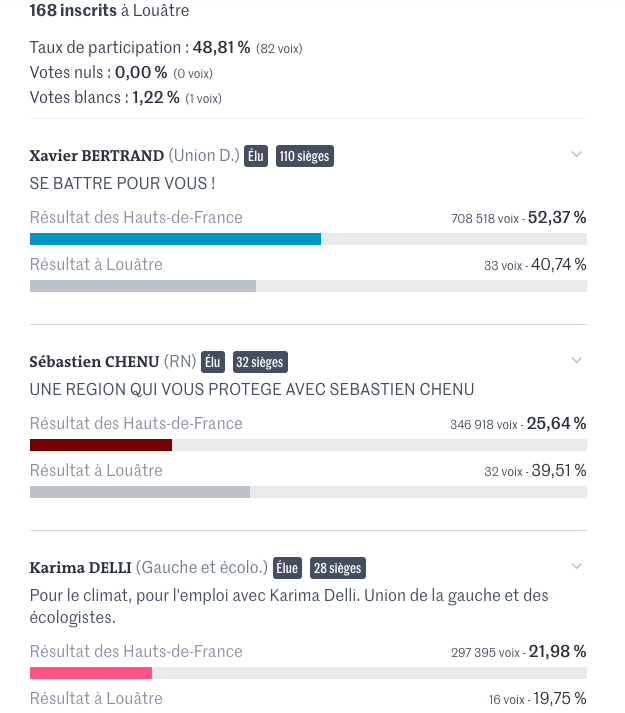Click blue Hauts-de-France bar for Bertrand
625x713 pixels.
coord(175,239)
